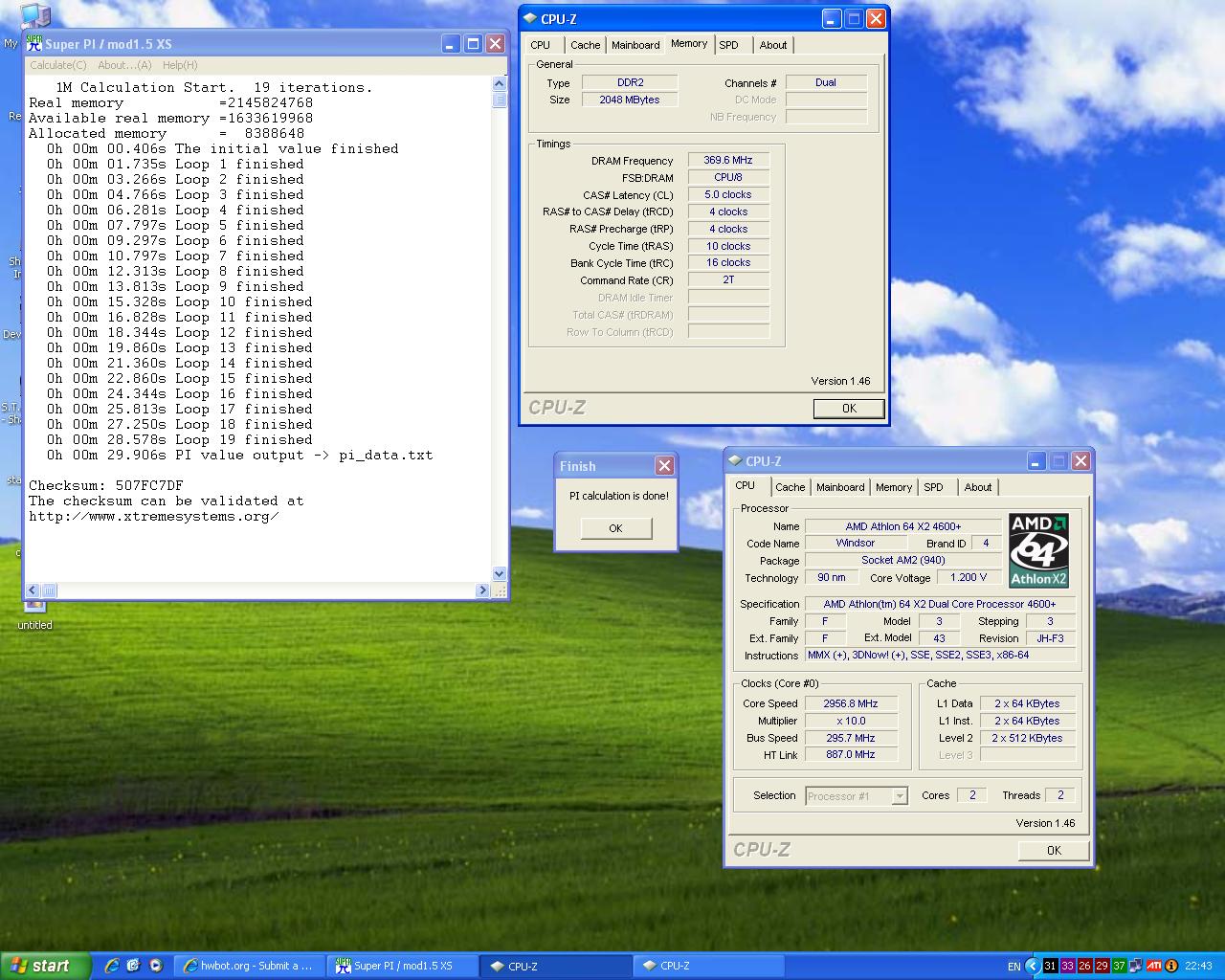Open the Help(H) menu in Super PI
Image resolution: width=1225 pixels, height=980 pixels.
point(180,65)
